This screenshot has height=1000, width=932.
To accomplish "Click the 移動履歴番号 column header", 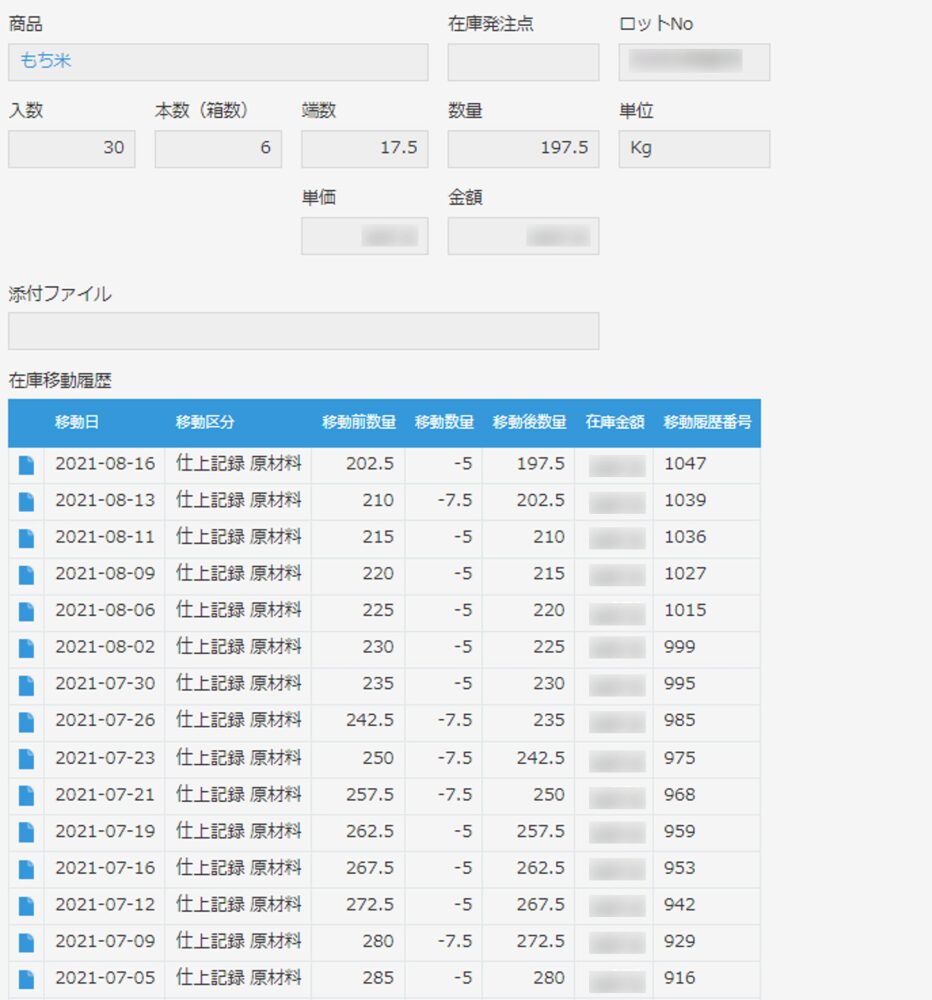I will coord(707,424).
